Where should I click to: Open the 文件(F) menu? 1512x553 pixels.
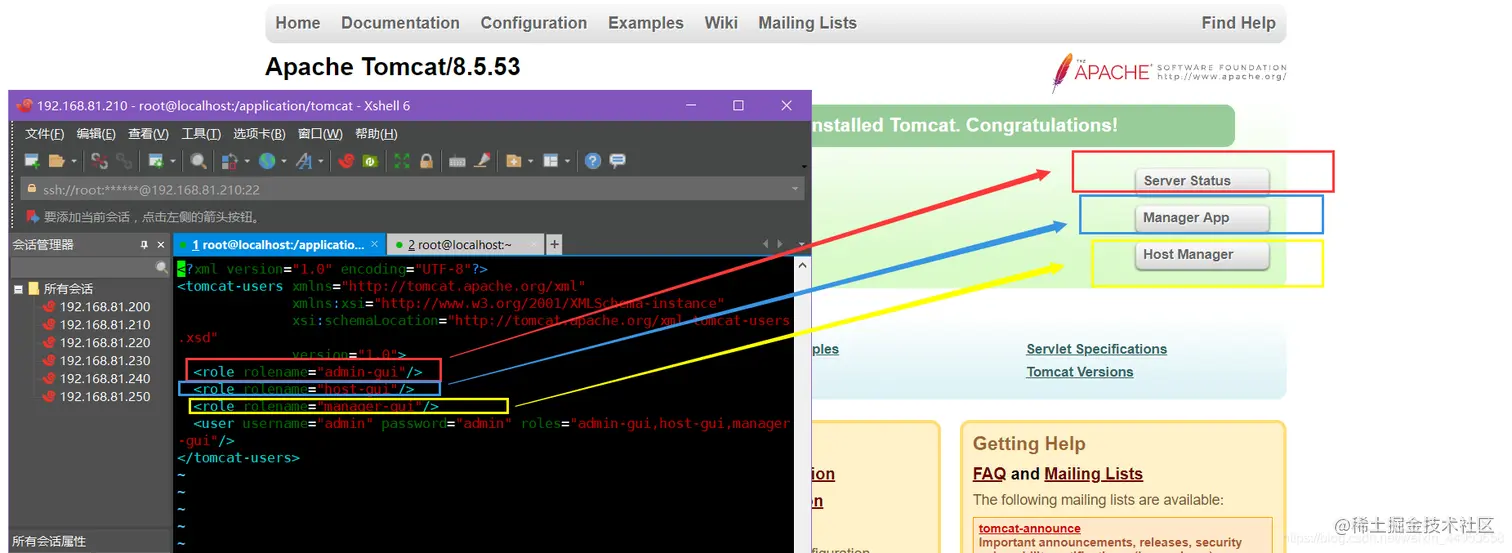(x=45, y=134)
